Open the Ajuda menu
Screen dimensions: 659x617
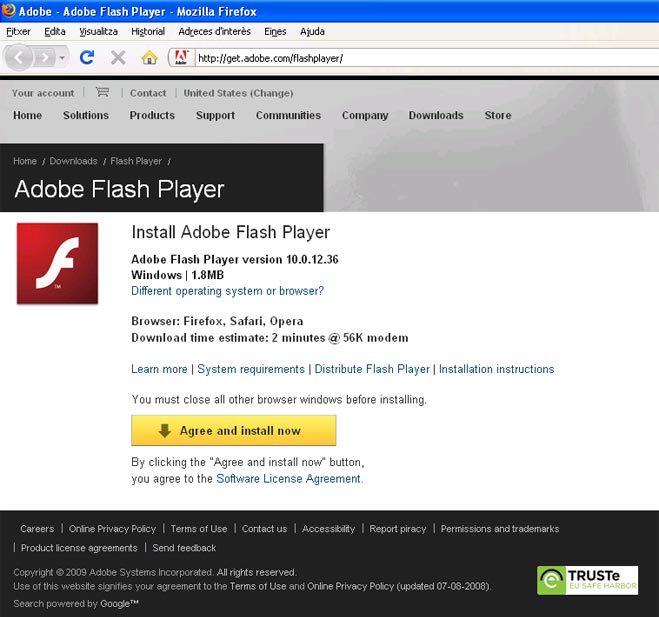click(312, 32)
